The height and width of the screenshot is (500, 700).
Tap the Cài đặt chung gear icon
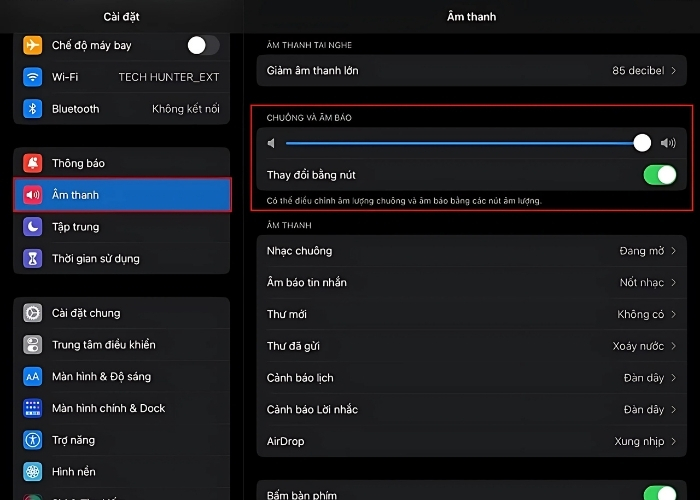[33, 313]
